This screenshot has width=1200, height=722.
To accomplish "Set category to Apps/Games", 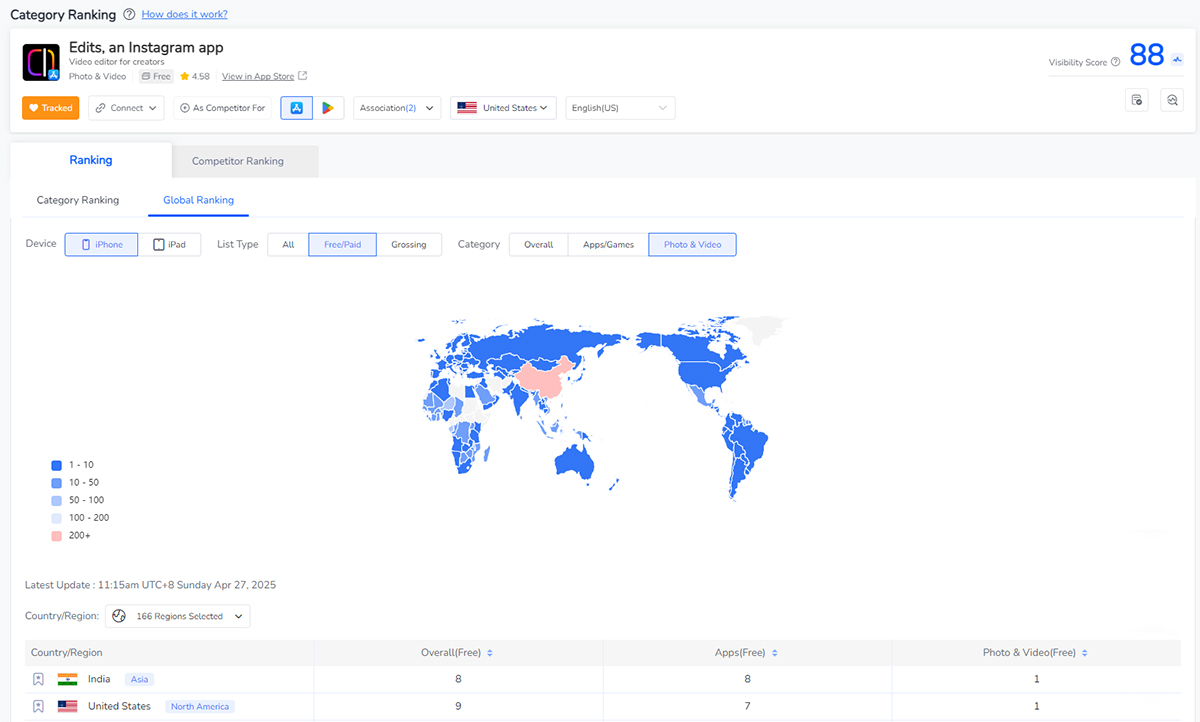I will click(609, 244).
